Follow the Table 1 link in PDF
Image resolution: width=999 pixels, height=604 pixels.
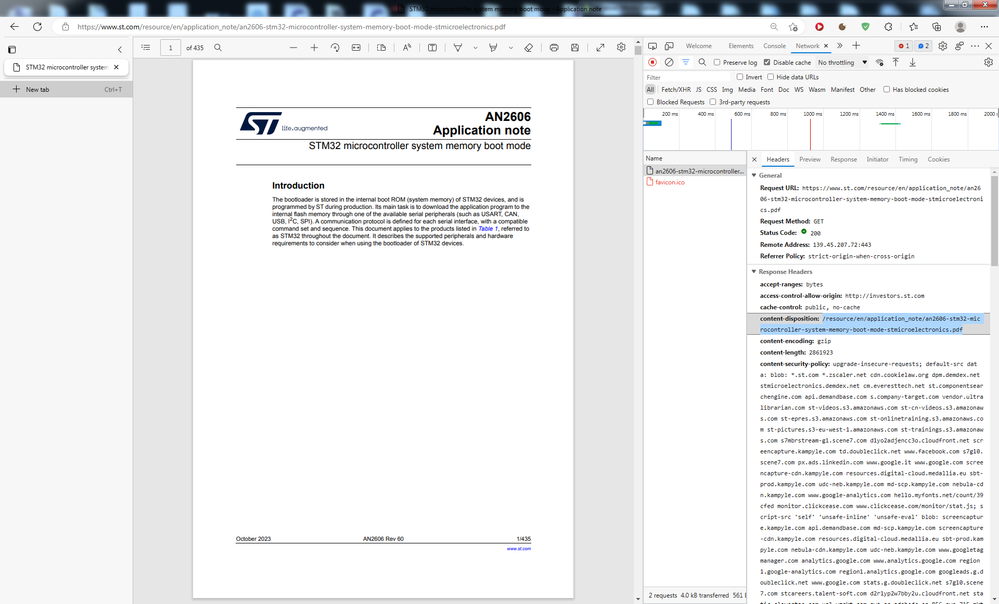pos(488,228)
